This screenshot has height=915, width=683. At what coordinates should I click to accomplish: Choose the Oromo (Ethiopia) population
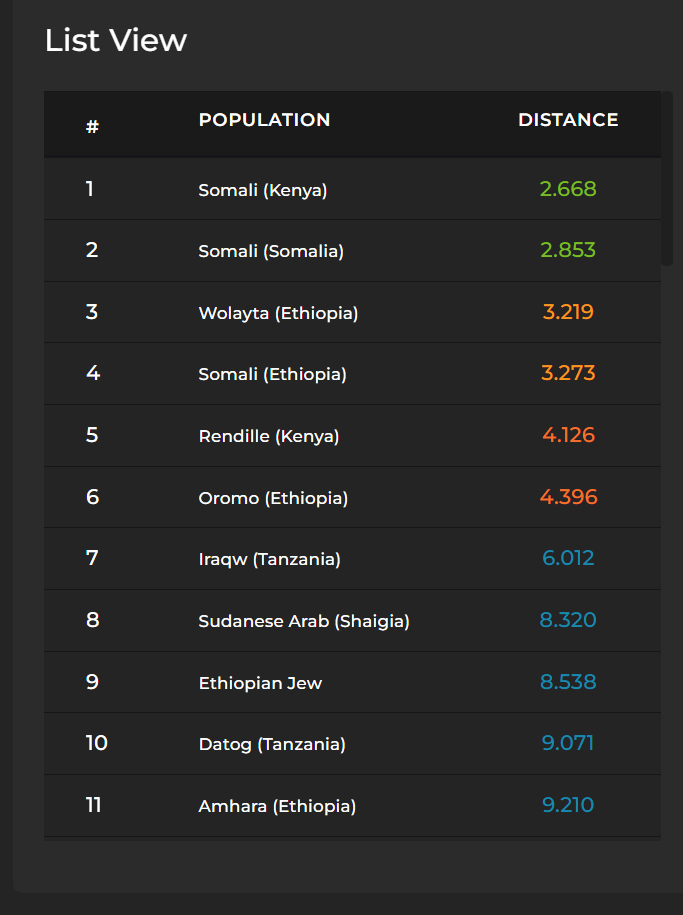tap(273, 498)
